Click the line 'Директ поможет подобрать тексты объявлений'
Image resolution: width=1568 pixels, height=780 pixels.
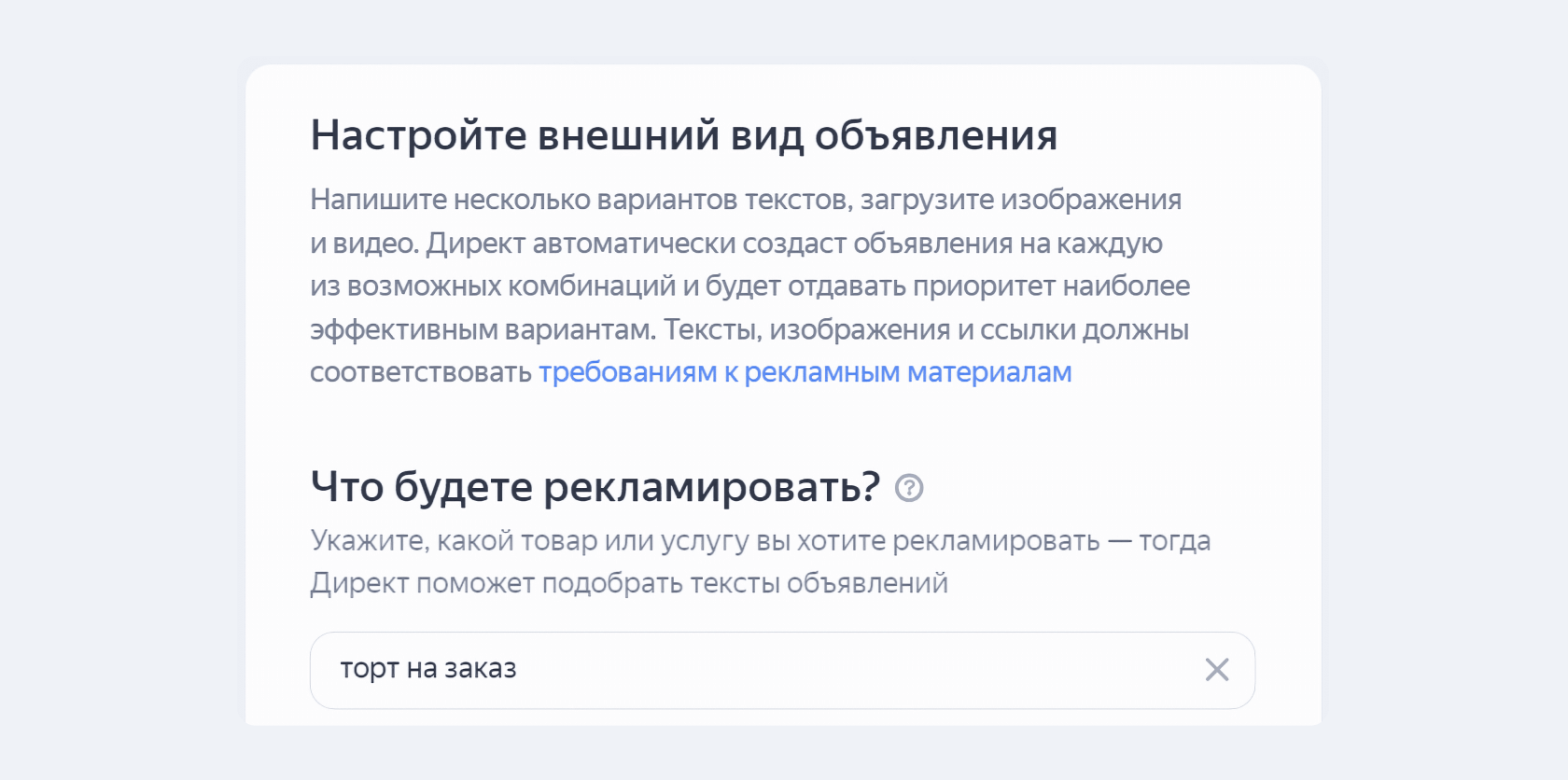tap(628, 584)
